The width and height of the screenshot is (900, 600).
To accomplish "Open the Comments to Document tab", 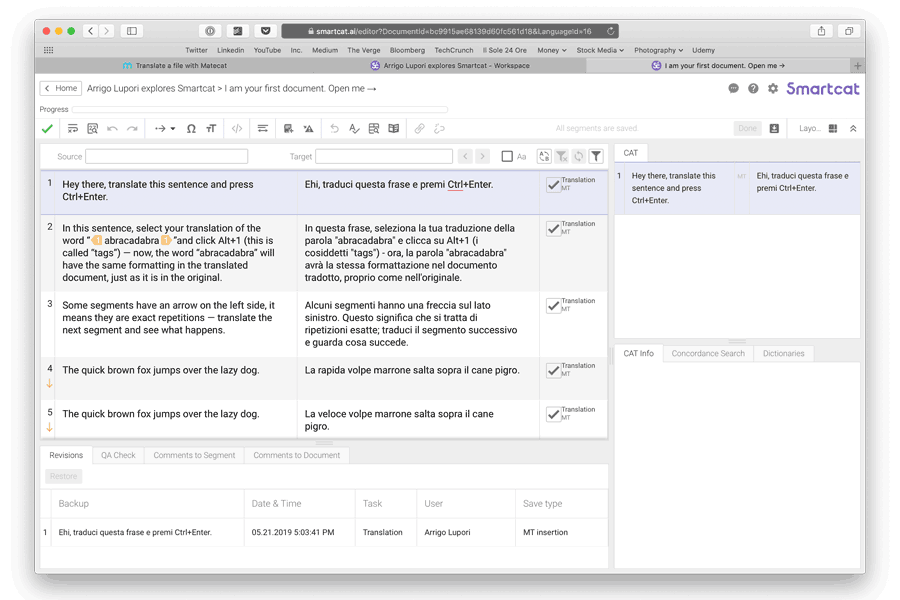I will click(x=297, y=455).
